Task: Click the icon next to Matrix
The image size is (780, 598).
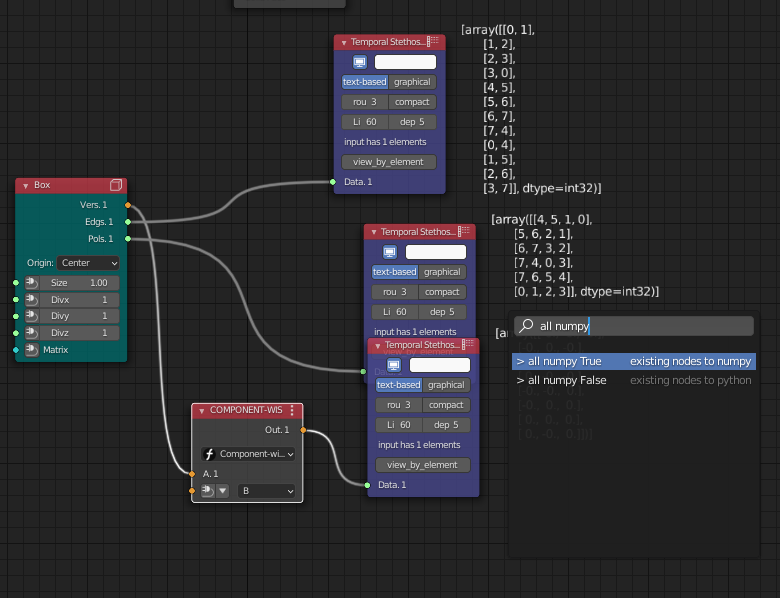Action: [x=31, y=350]
